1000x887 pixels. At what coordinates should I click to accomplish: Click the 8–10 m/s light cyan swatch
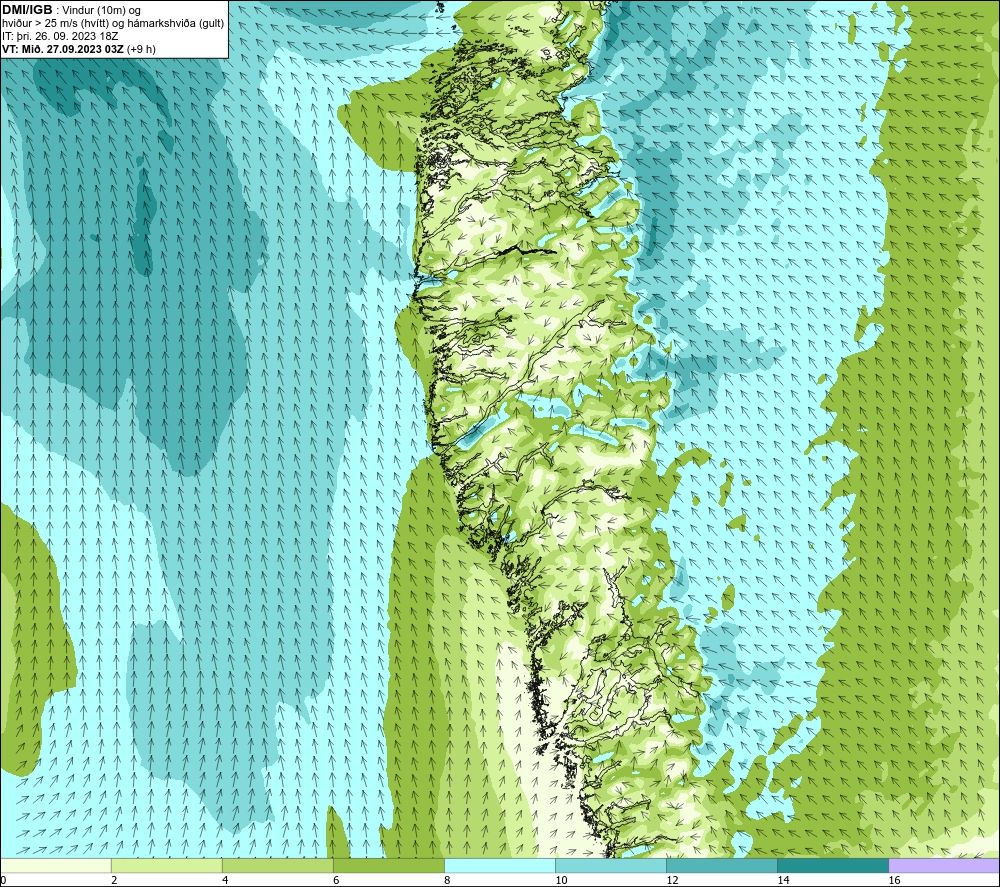click(x=500, y=865)
